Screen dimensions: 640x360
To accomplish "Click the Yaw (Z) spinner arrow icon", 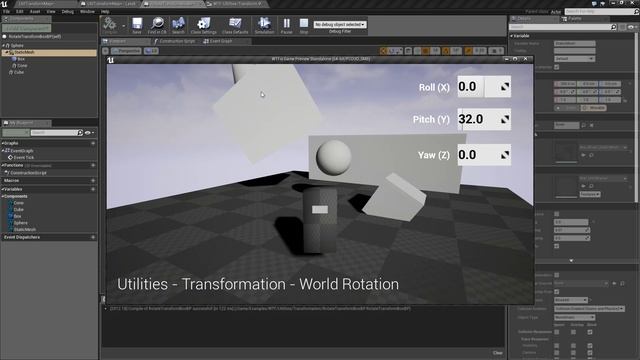I will [505, 155].
